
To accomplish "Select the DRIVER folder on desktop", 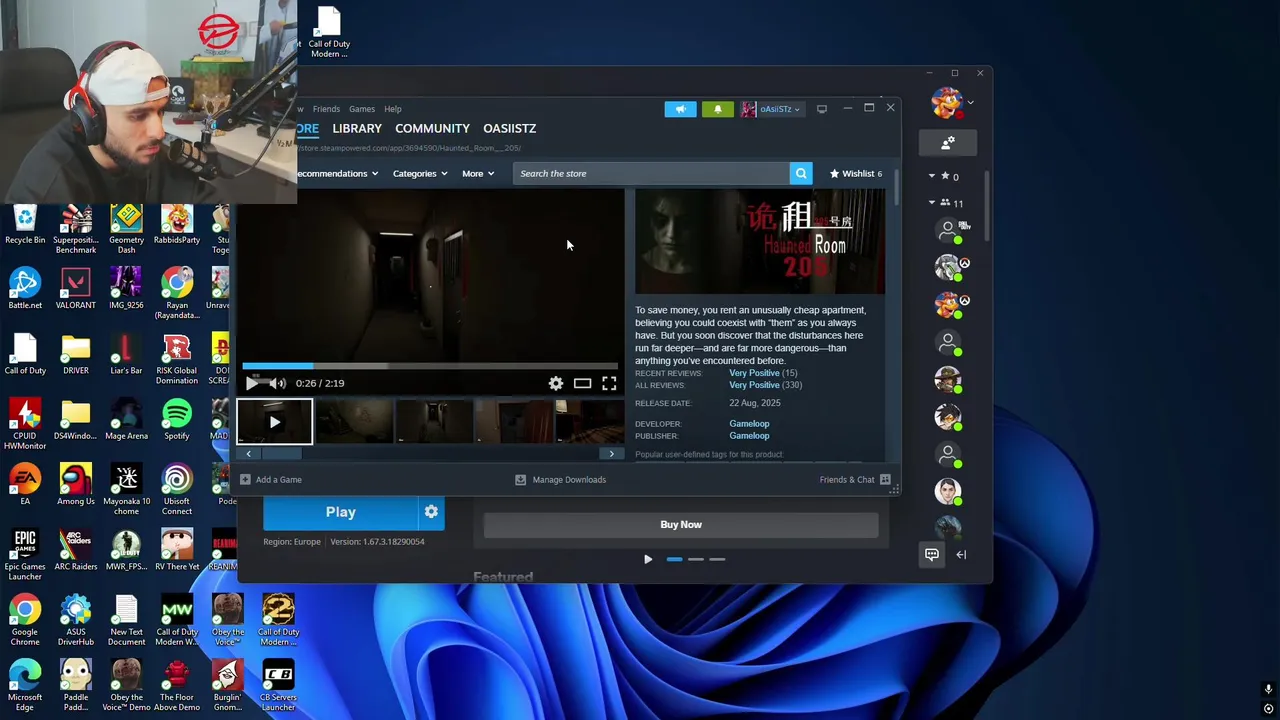I will tap(76, 355).
